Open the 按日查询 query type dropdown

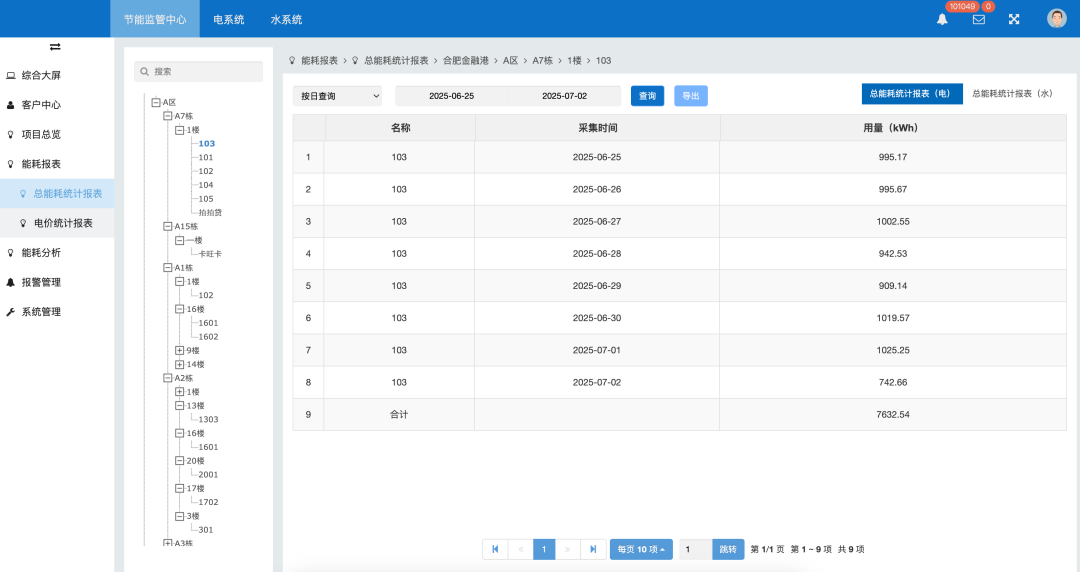click(338, 96)
